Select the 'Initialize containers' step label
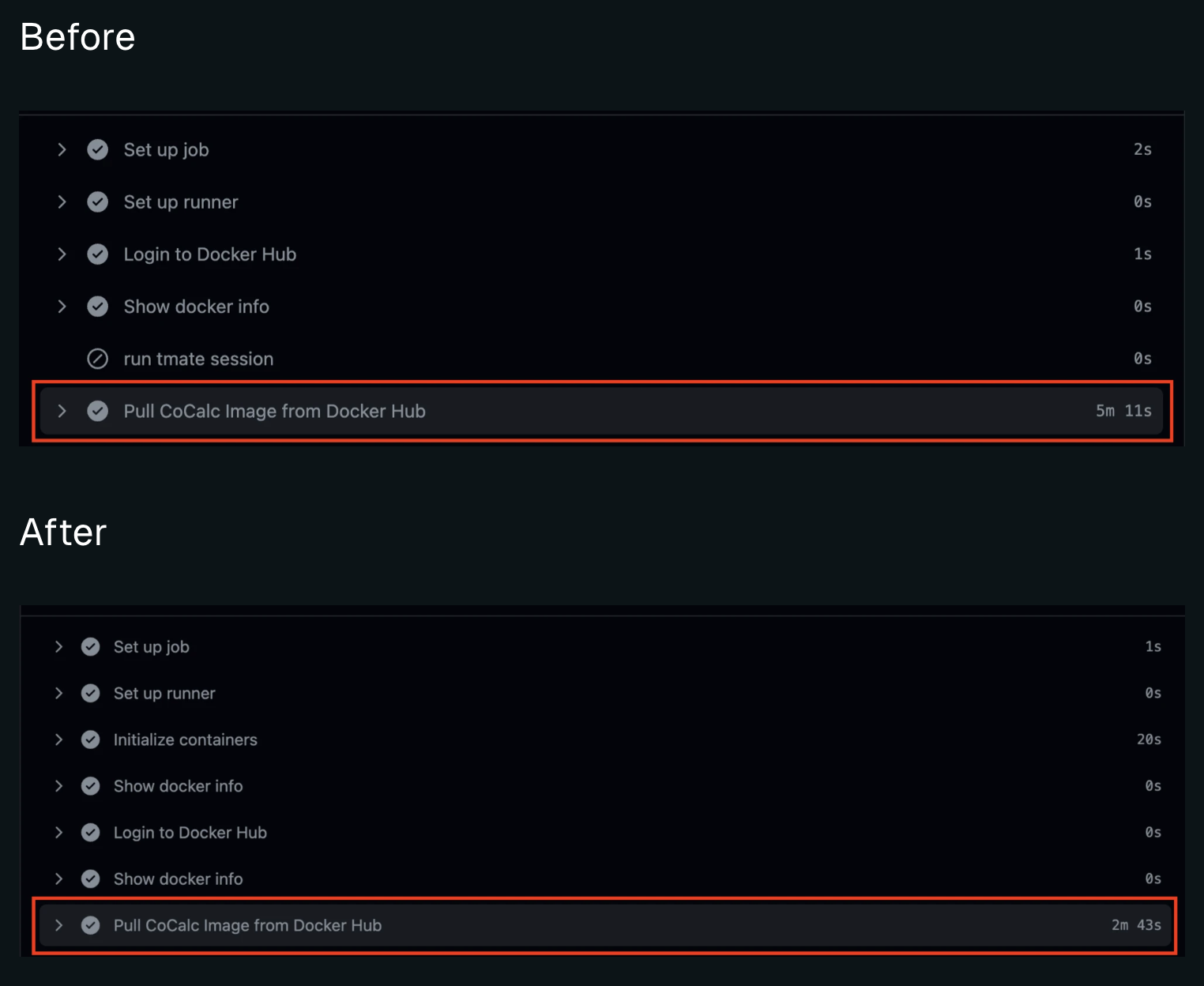 click(186, 739)
